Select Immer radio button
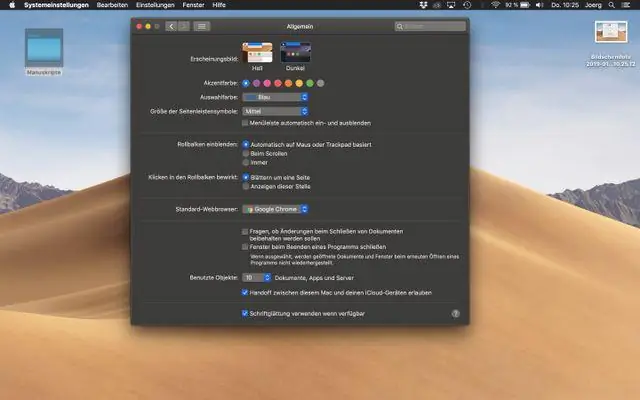Viewport: 640px width, 400px height. pyautogui.click(x=246, y=162)
